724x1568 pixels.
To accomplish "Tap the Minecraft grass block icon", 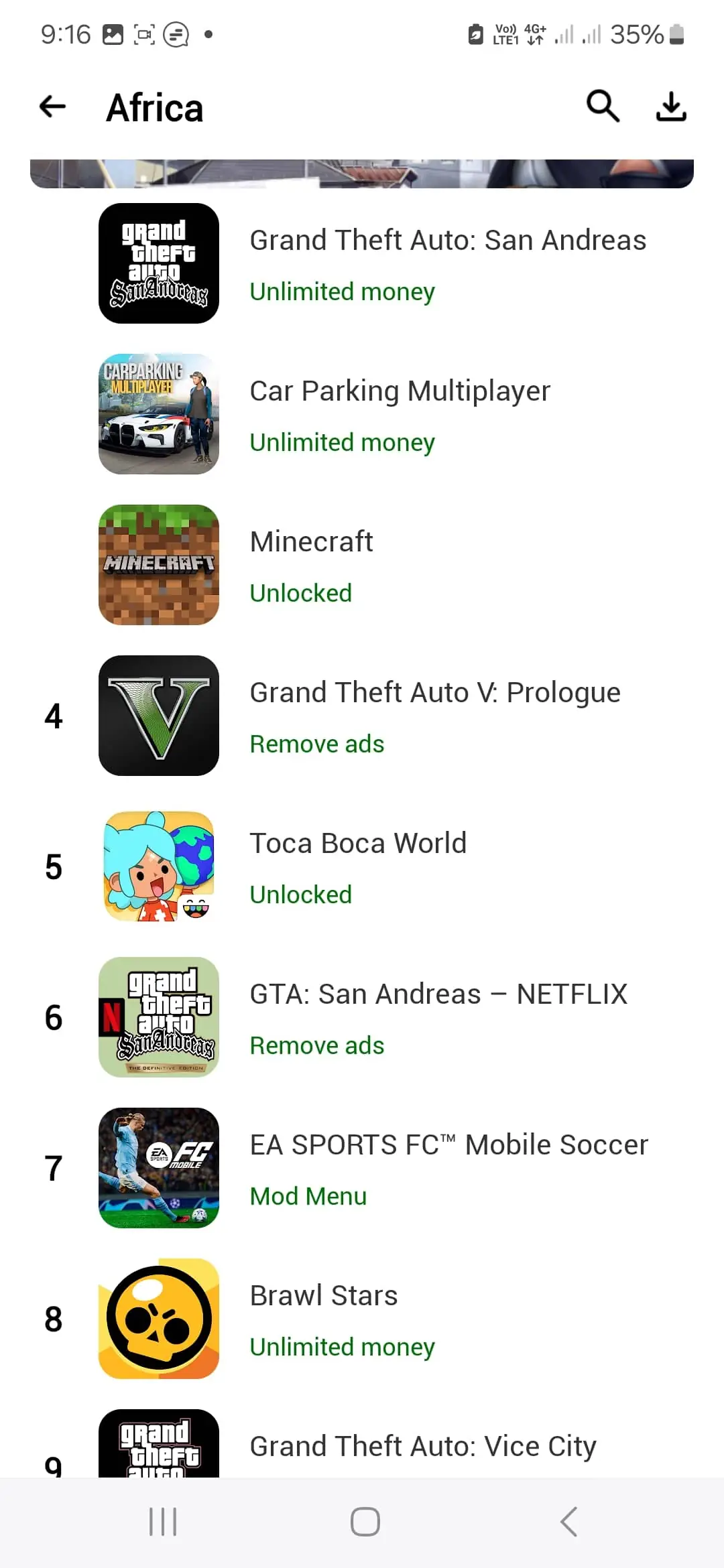I will (159, 565).
